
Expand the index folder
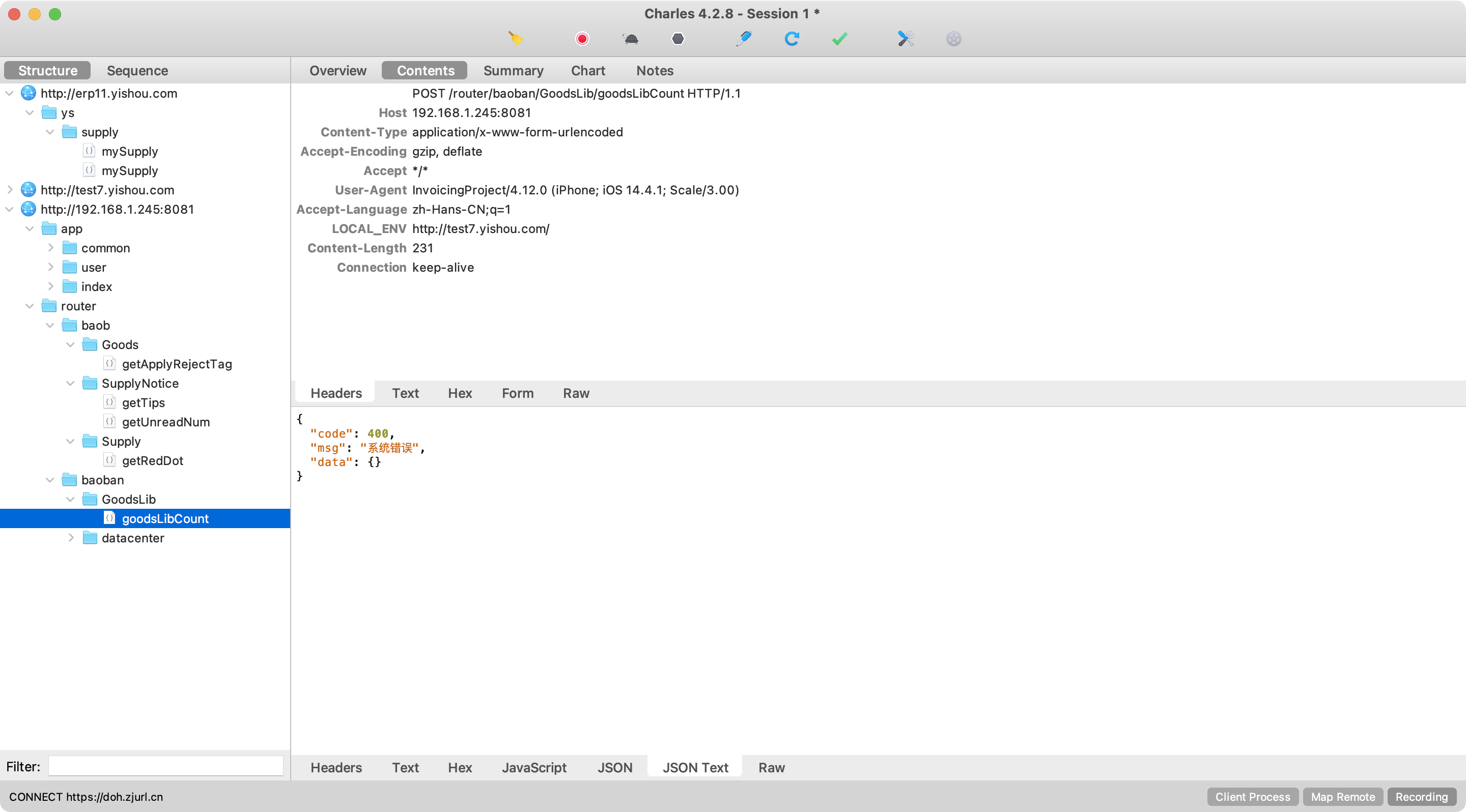[x=51, y=286]
